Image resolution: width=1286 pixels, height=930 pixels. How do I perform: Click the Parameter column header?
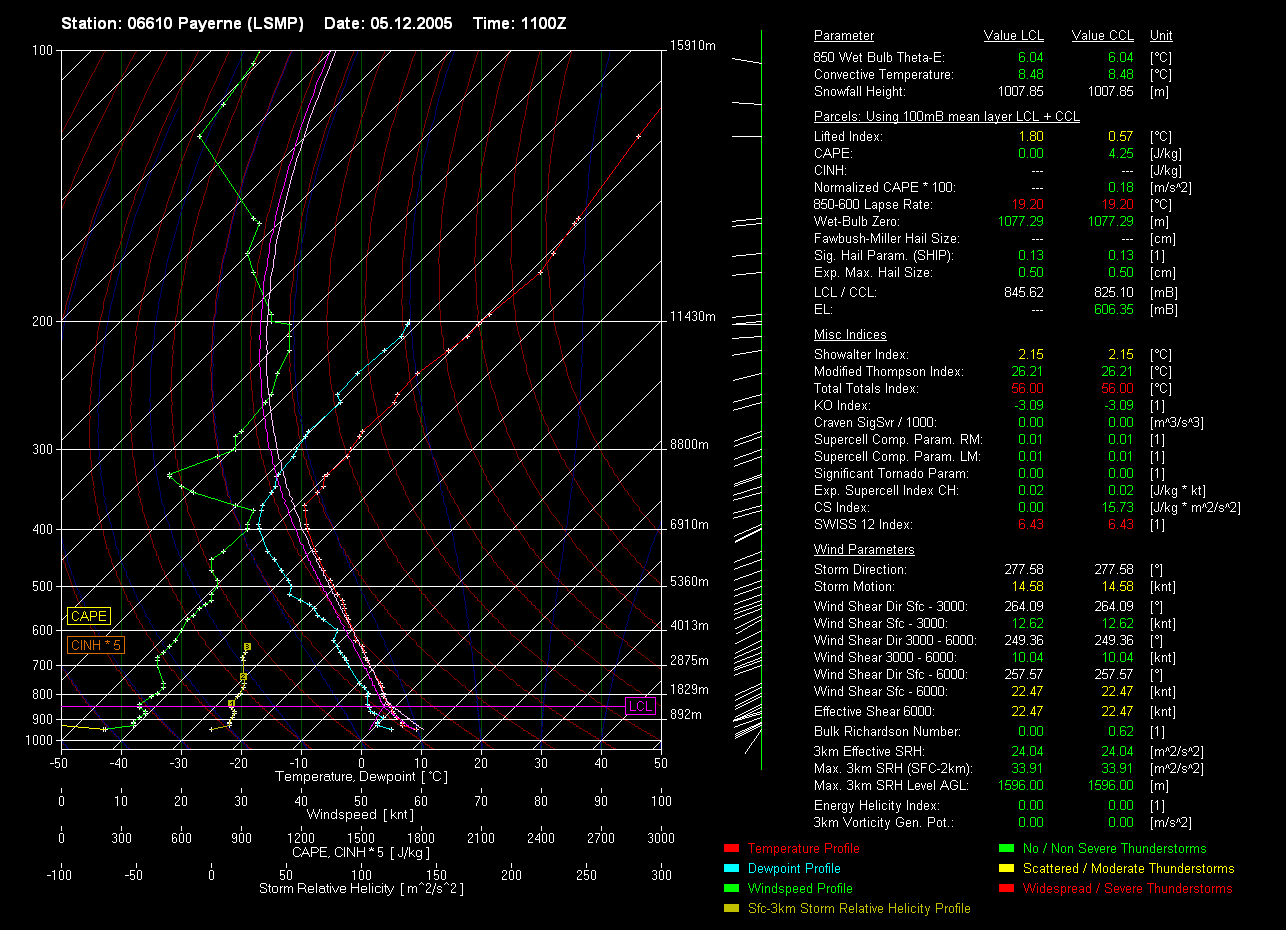pos(843,36)
